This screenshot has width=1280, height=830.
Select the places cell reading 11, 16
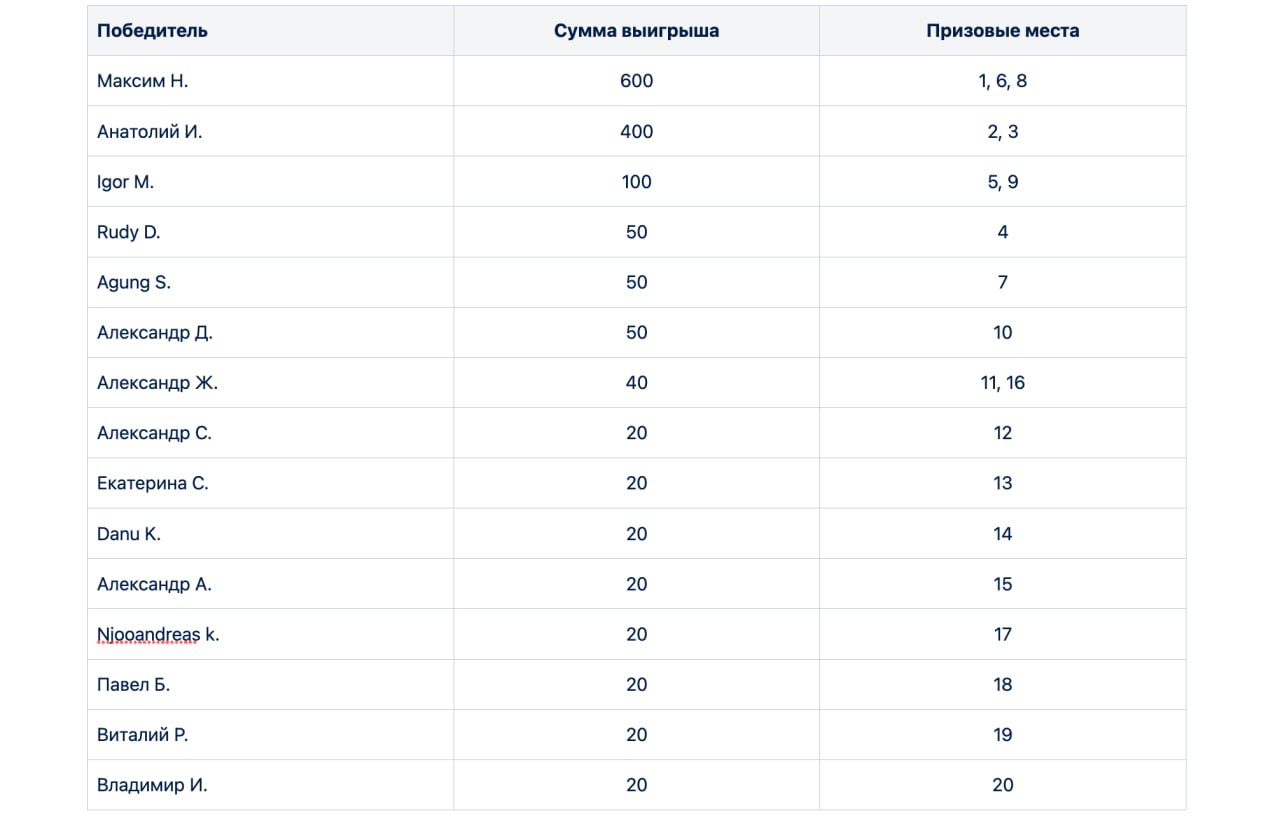1003,383
